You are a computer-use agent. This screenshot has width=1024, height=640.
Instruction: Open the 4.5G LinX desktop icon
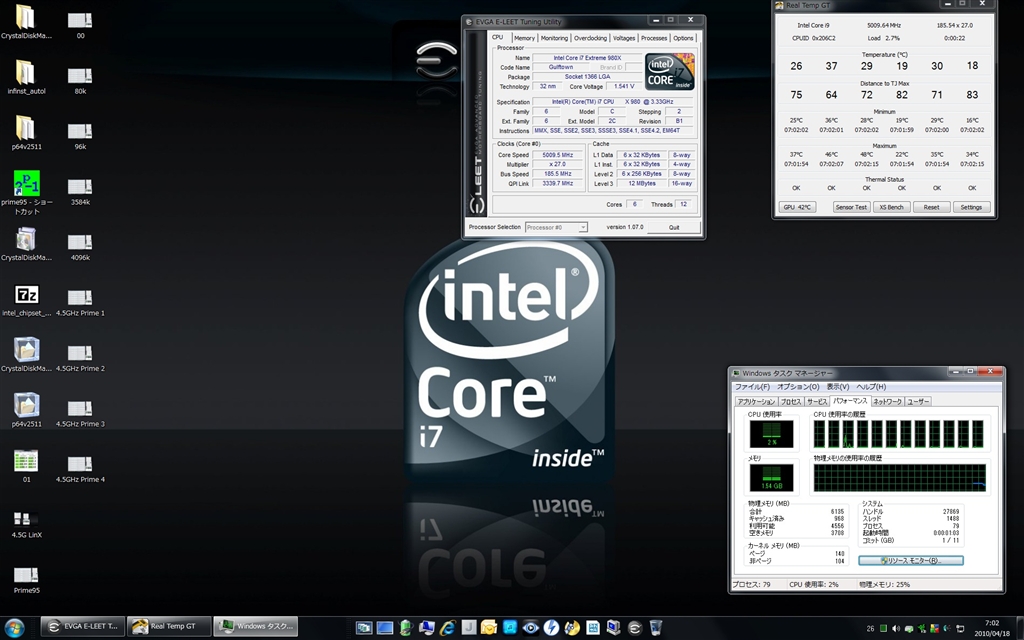pyautogui.click(x=26, y=518)
